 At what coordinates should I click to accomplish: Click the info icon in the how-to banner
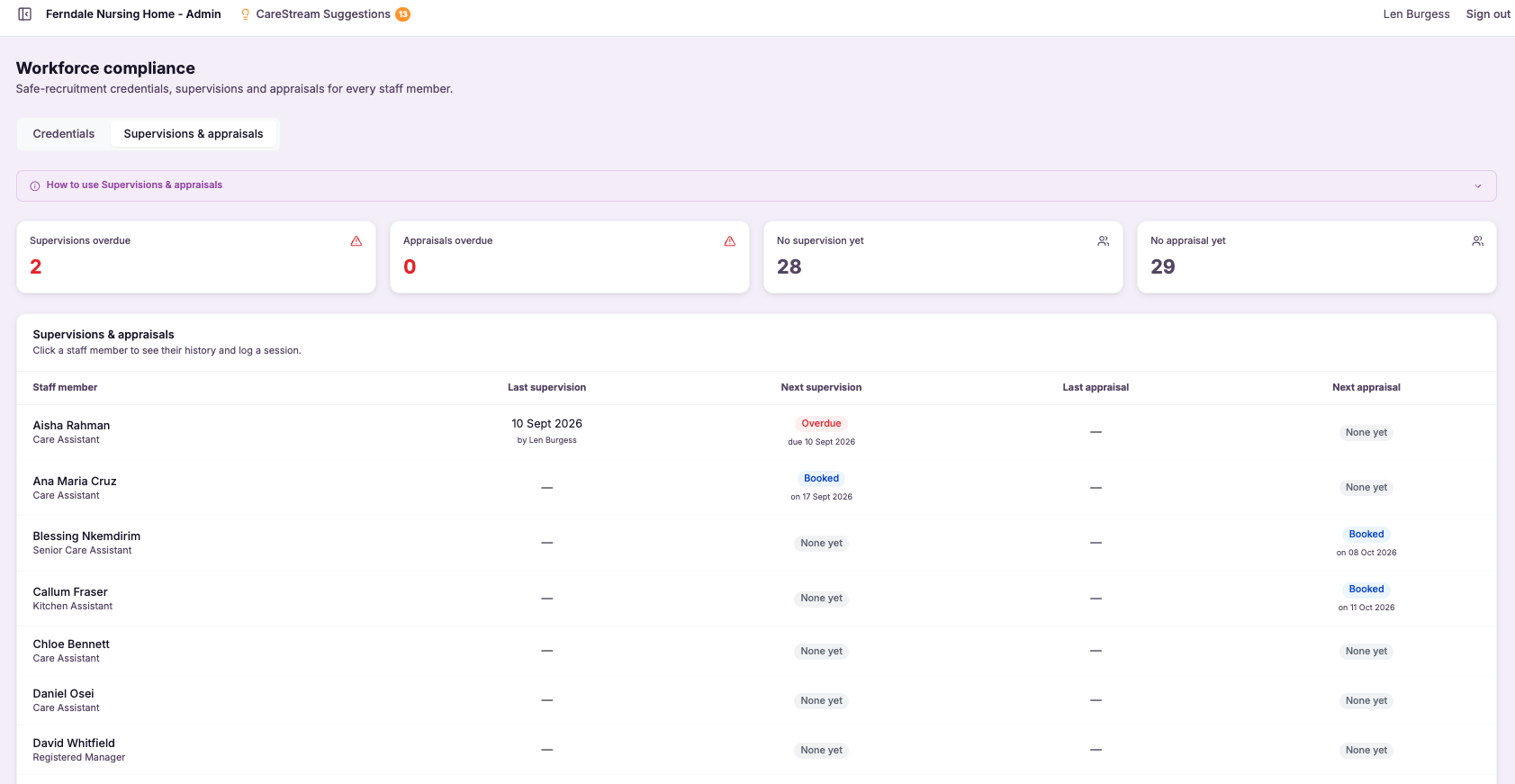[35, 185]
